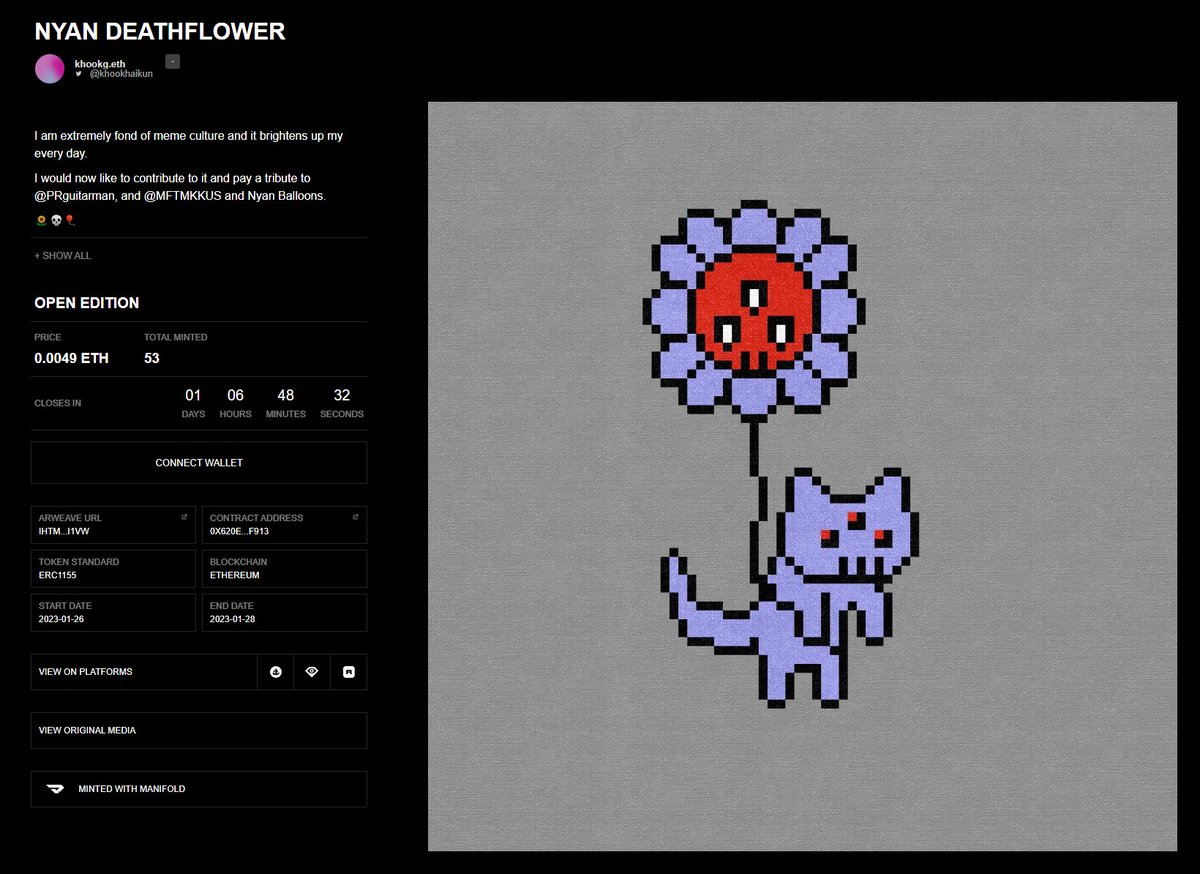
Task: Click the Twitter bird icon
Action: pyautogui.click(x=79, y=74)
